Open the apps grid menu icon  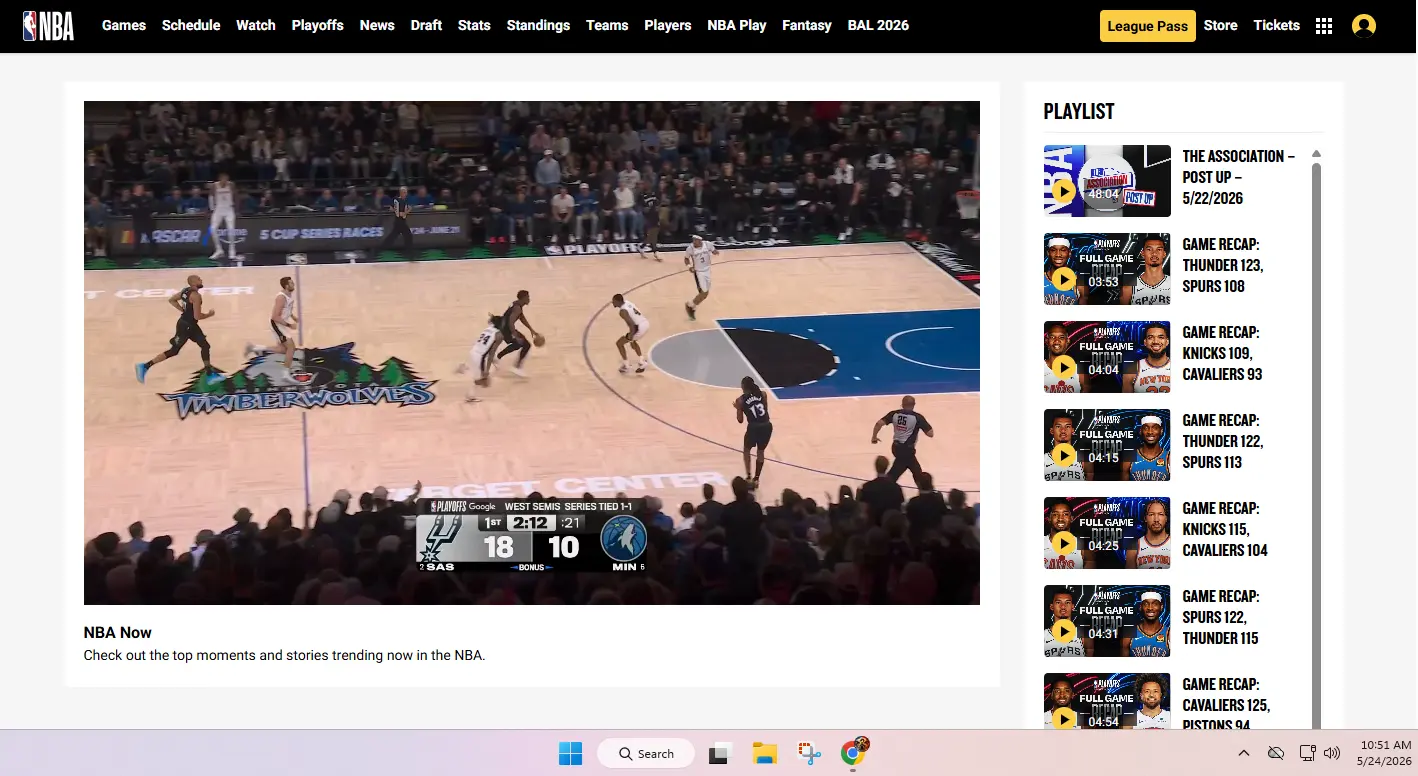1324,26
